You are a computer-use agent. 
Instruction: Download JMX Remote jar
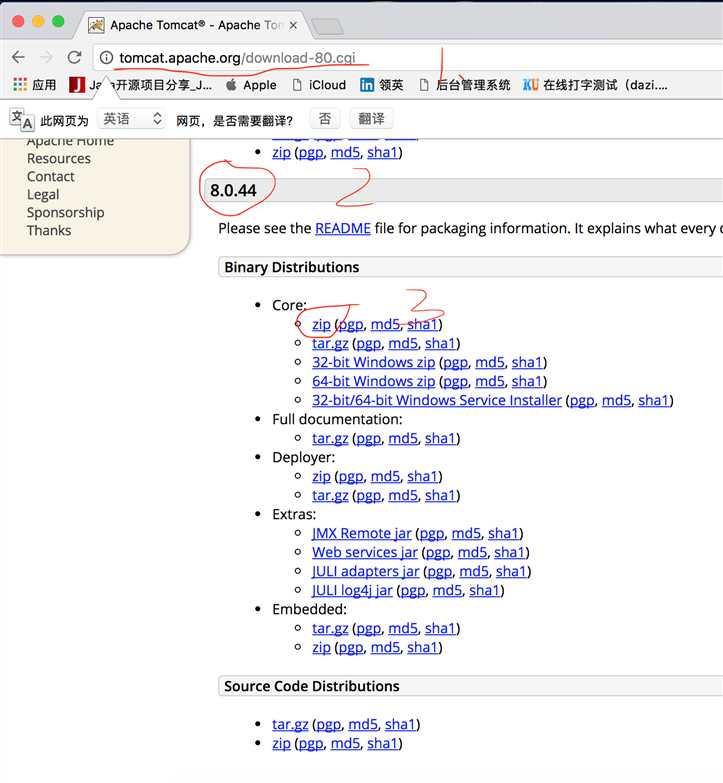click(362, 533)
